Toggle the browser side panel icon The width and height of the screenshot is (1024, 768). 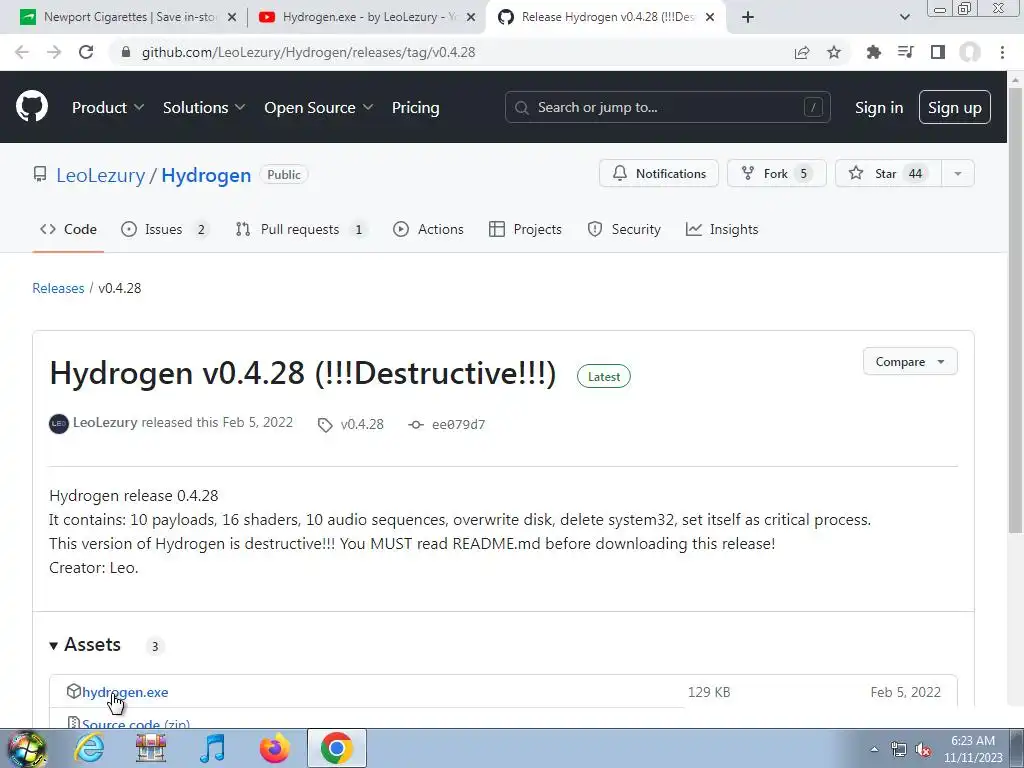pyautogui.click(x=938, y=52)
